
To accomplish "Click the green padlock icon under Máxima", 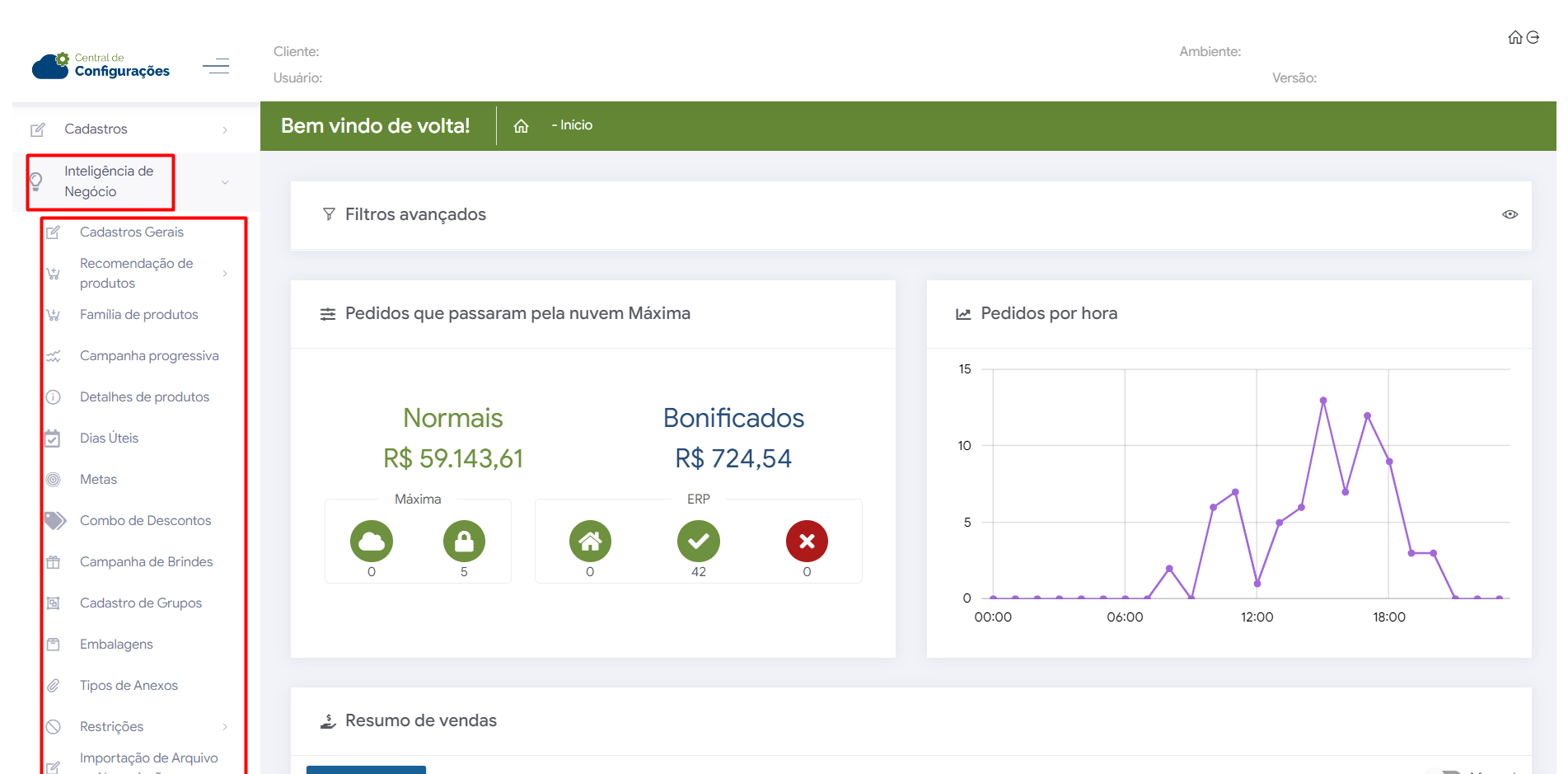I will (464, 541).
